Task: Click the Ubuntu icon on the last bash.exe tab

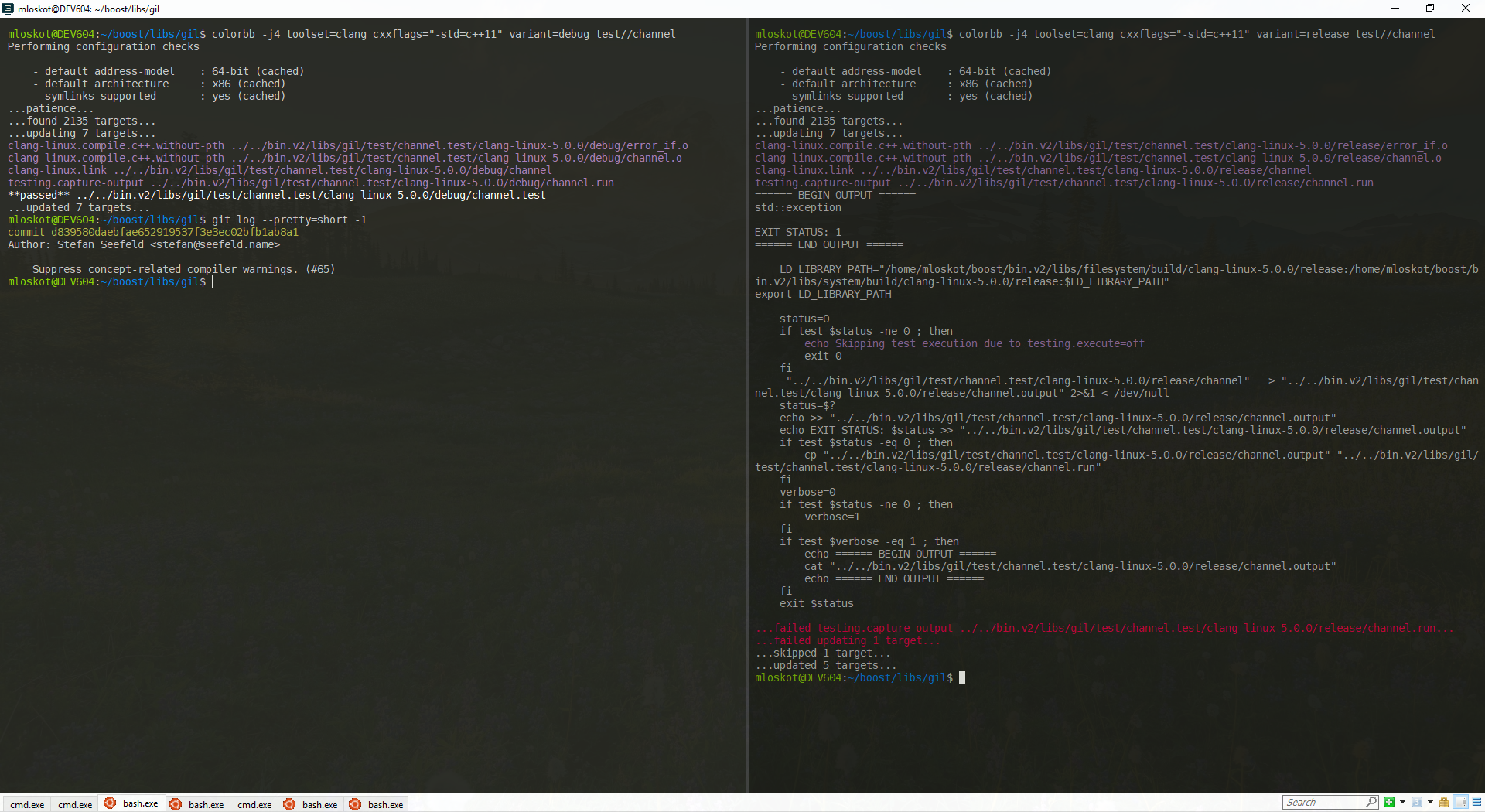Action: coord(354,804)
